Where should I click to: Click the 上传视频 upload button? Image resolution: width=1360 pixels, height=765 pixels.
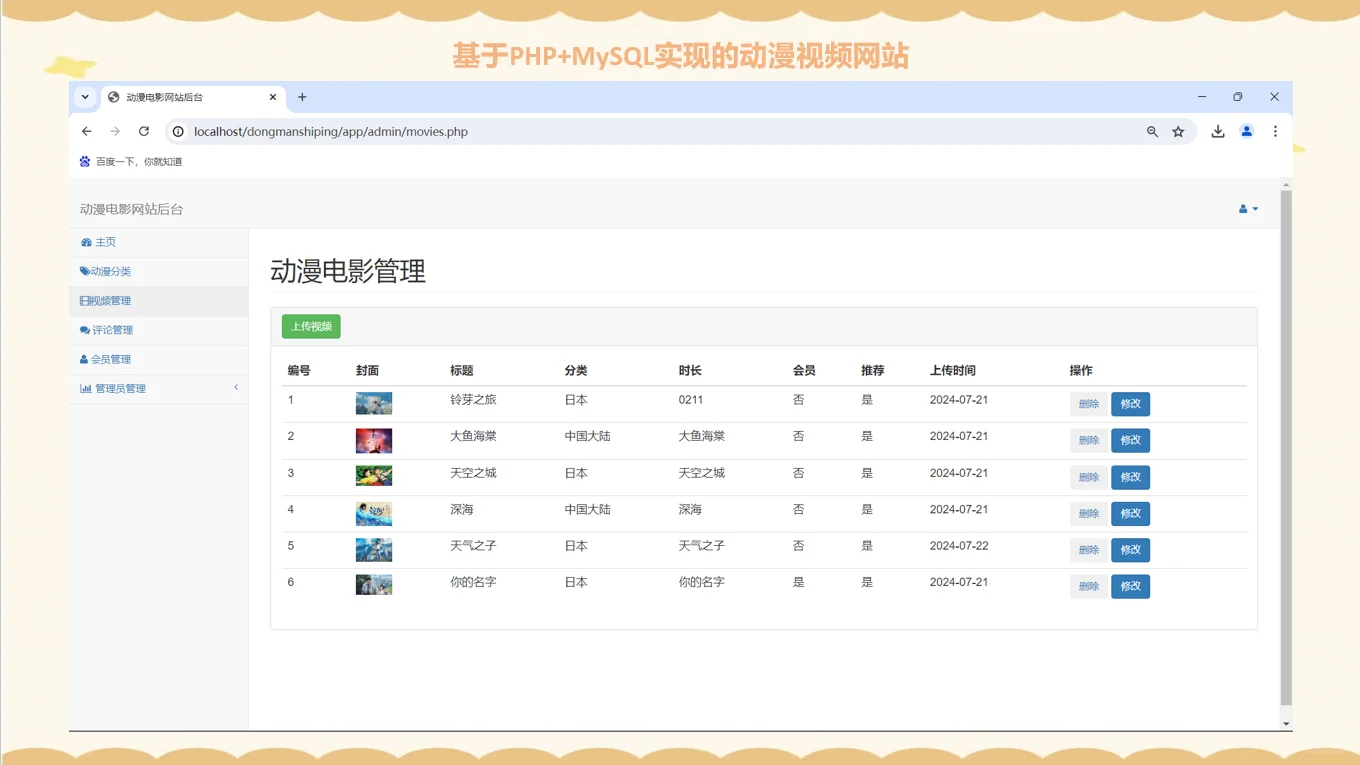310,326
